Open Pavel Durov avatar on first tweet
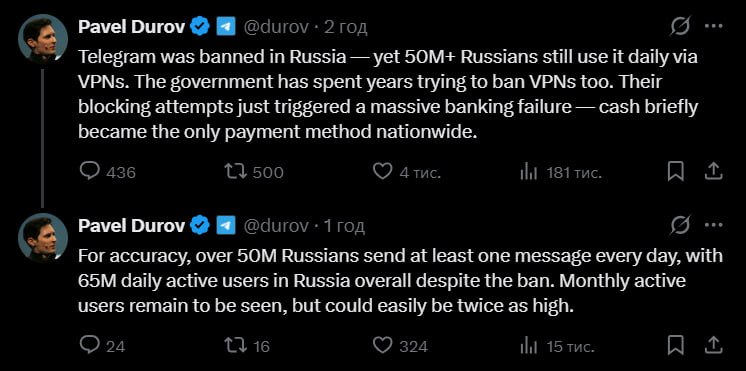This screenshot has width=746, height=371. click(x=43, y=39)
